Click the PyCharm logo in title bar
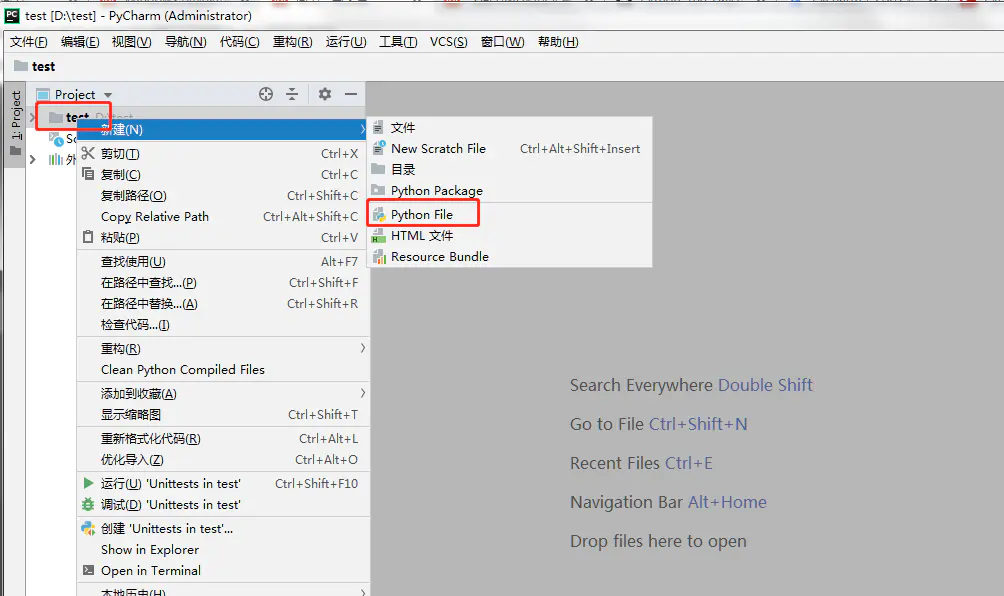Screen dimensions: 1004x596 point(12,15)
